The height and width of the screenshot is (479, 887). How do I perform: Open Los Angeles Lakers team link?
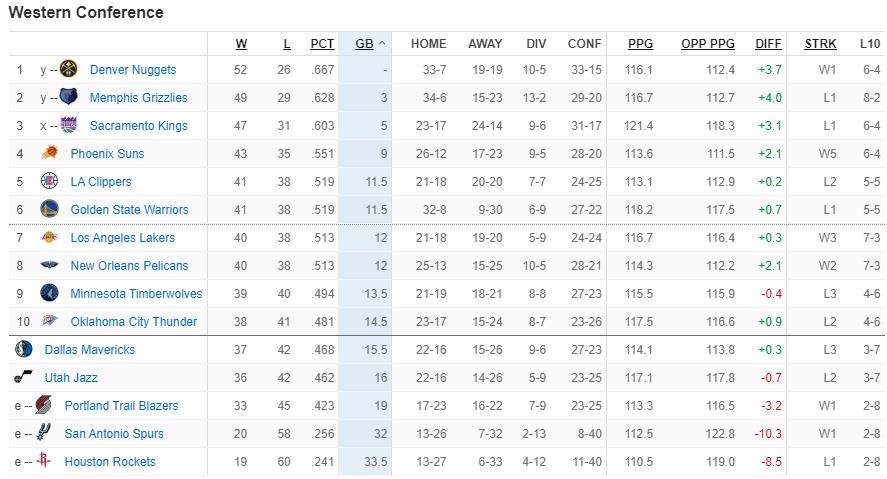(123, 238)
